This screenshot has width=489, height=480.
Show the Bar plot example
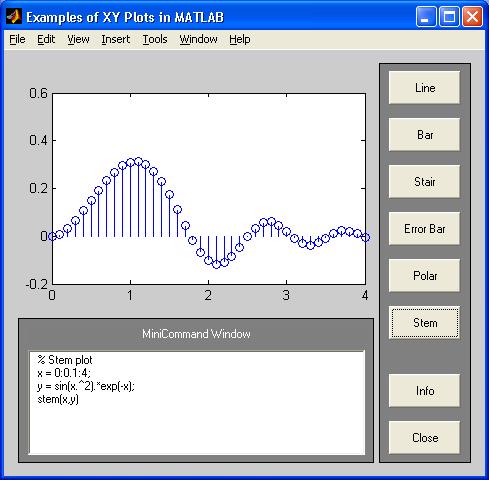coord(424,135)
